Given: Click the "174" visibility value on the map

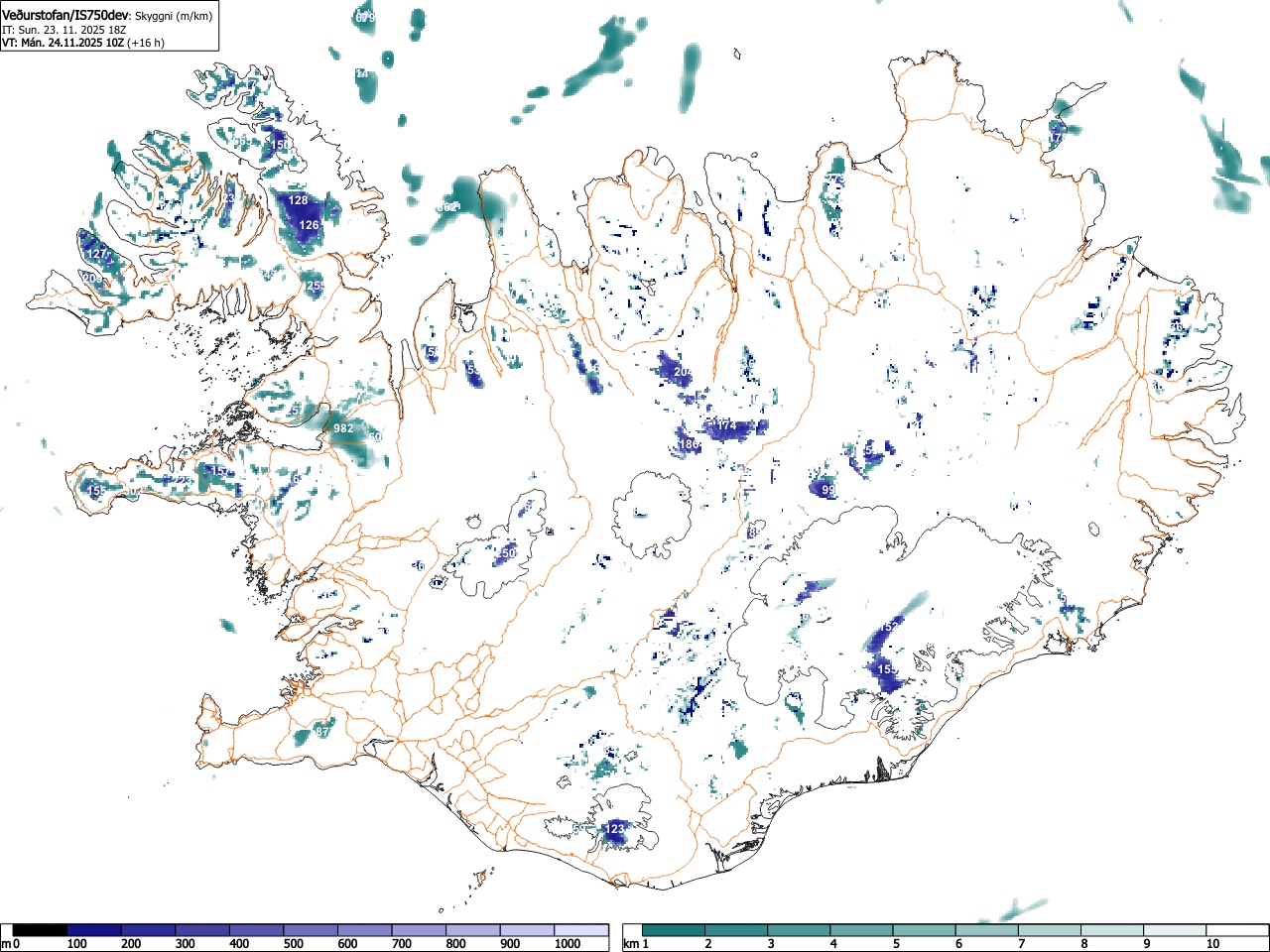Looking at the screenshot, I should pyautogui.click(x=726, y=425).
